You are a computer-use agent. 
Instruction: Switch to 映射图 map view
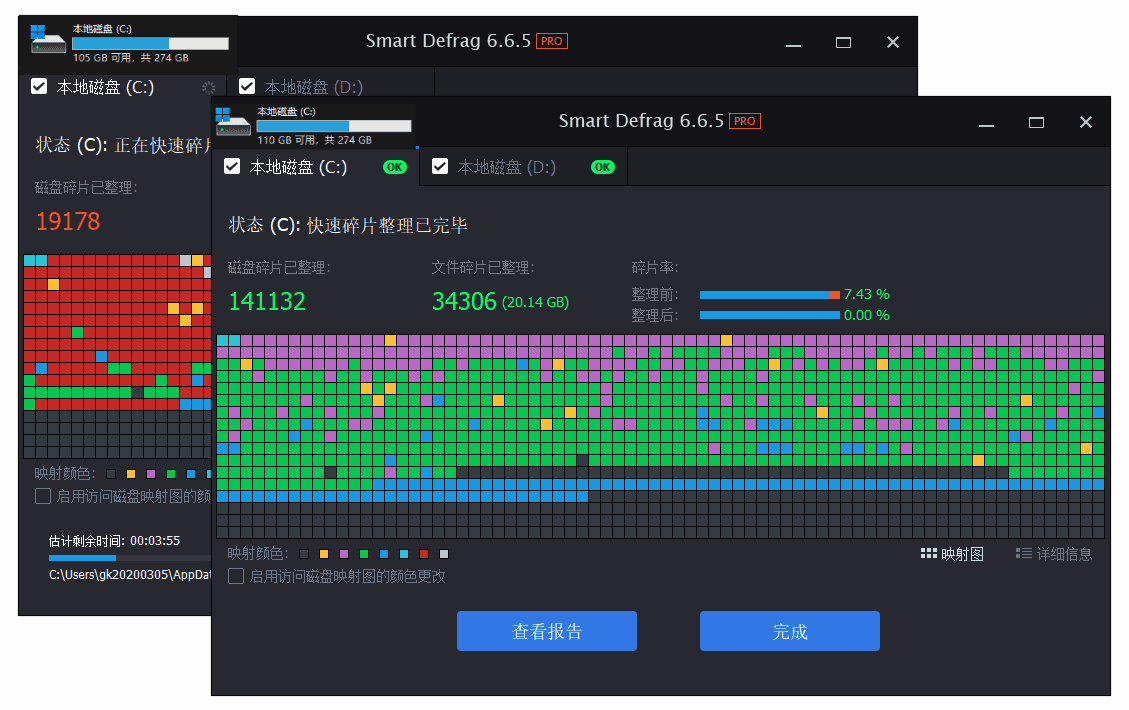pos(952,554)
